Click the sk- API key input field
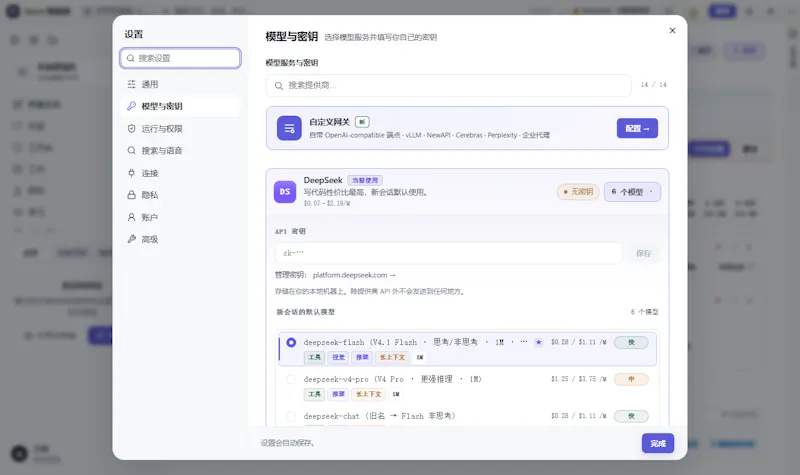The height and width of the screenshot is (475, 800). tap(448, 253)
